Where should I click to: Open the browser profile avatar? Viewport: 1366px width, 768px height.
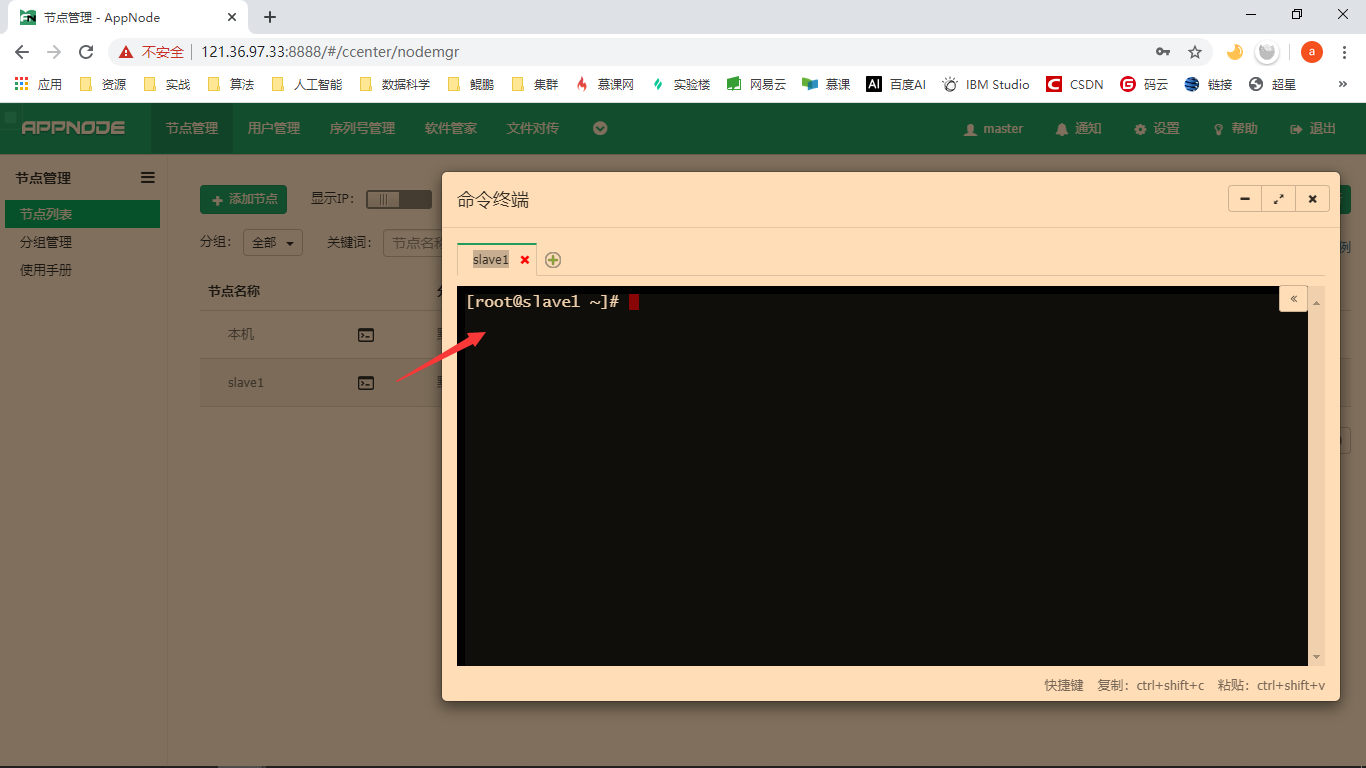(1312, 52)
